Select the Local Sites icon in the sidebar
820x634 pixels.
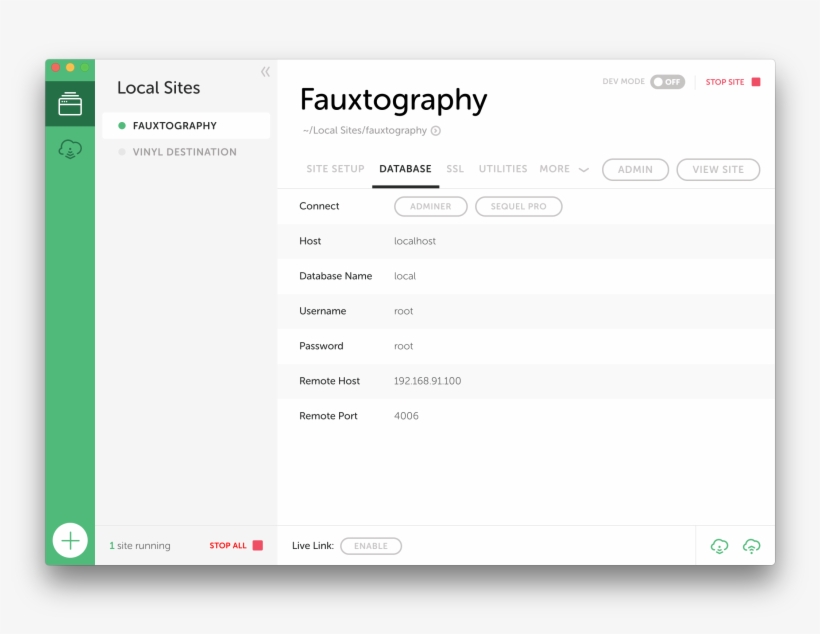point(69,103)
